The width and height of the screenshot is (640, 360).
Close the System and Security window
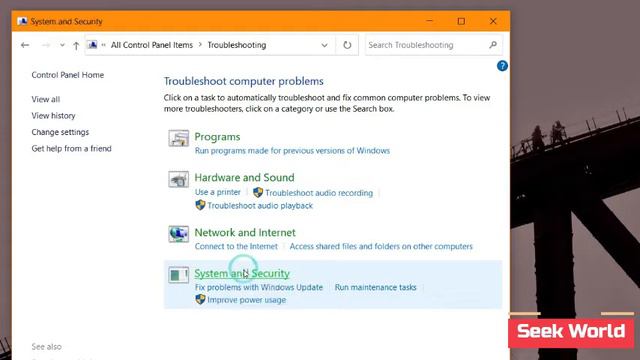pos(493,21)
